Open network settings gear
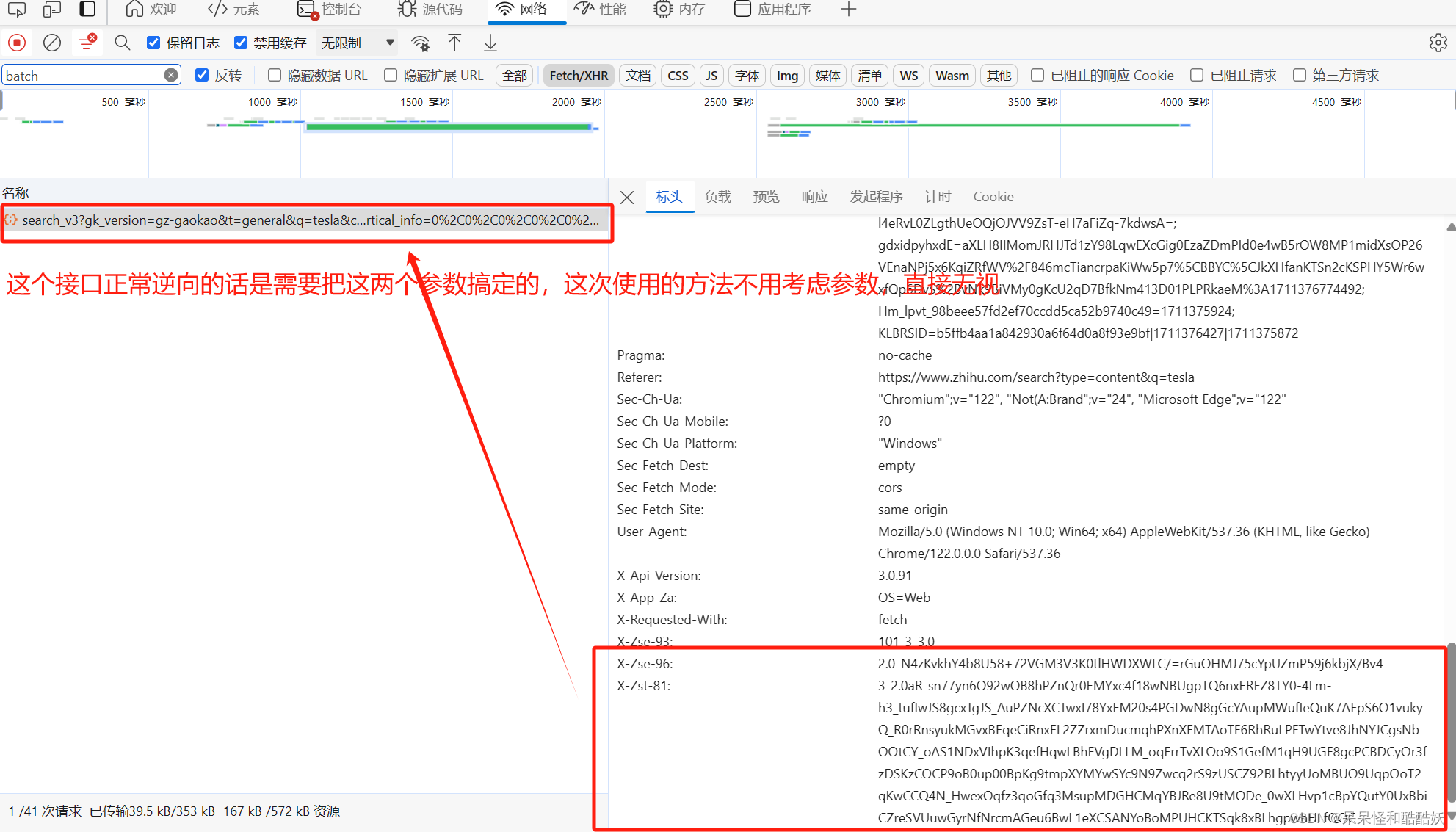Viewport: 1456px width, 832px height. pyautogui.click(x=1438, y=43)
